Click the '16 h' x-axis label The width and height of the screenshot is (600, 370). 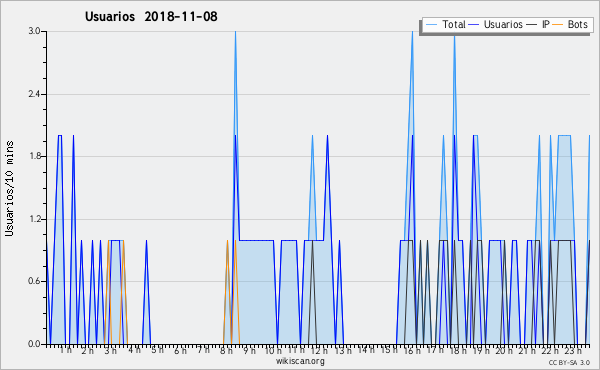pyautogui.click(x=412, y=350)
